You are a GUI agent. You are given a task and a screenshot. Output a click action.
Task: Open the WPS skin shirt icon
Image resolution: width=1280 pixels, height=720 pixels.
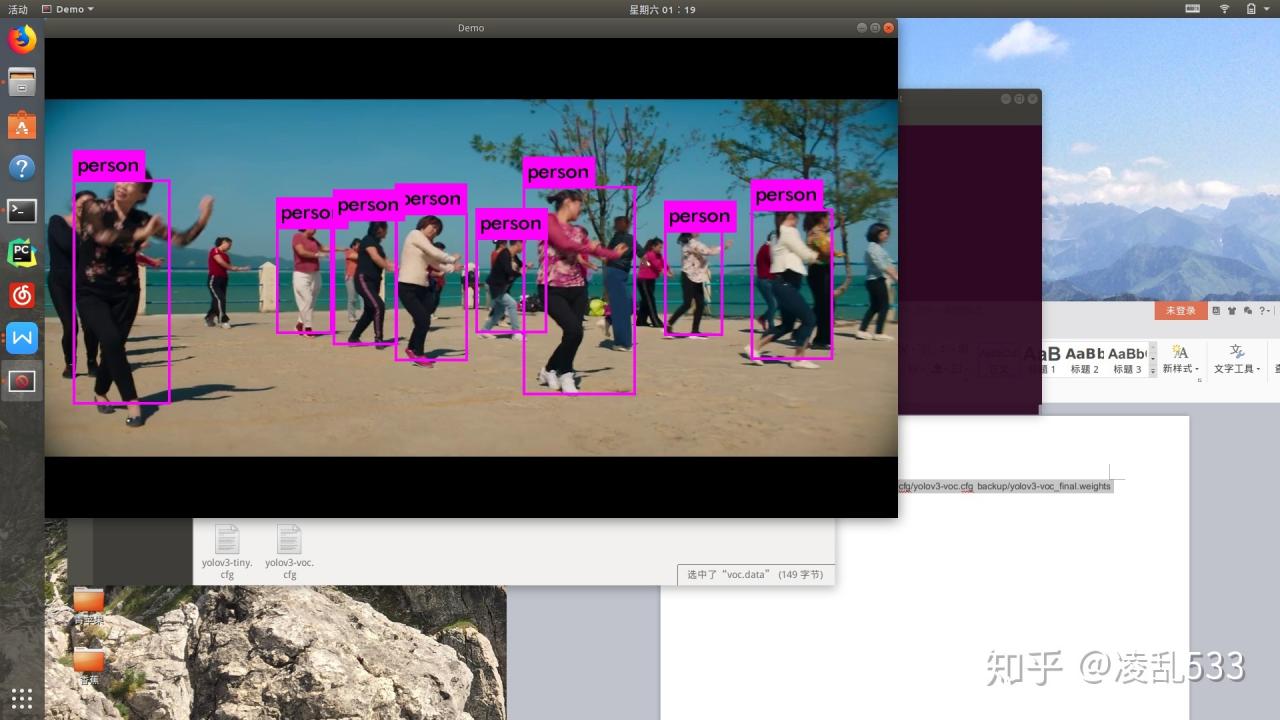1232,311
